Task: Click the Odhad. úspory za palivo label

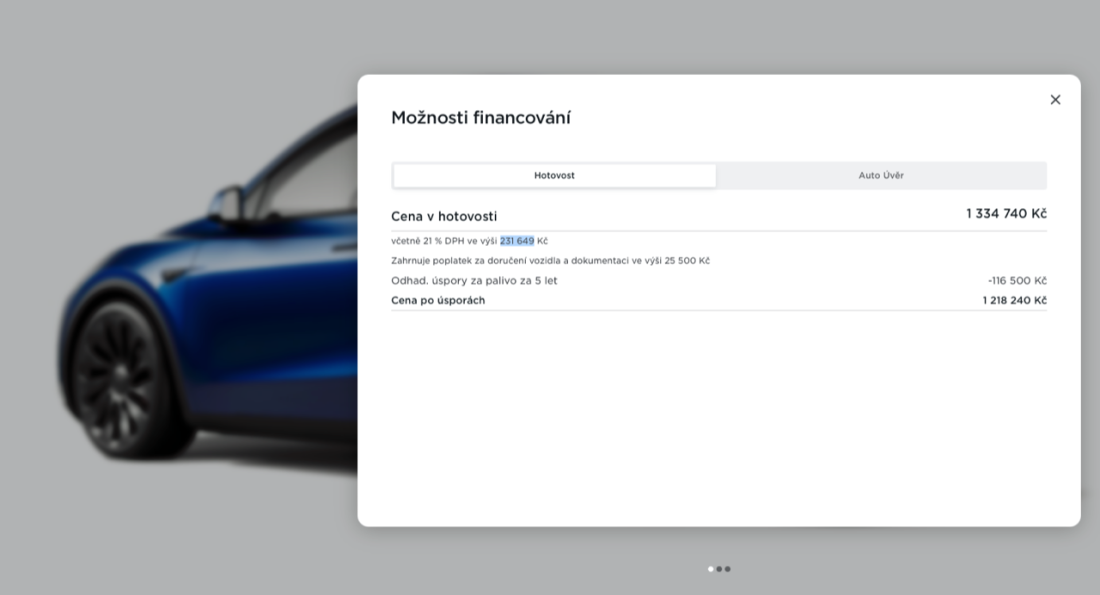Action: 474,281
